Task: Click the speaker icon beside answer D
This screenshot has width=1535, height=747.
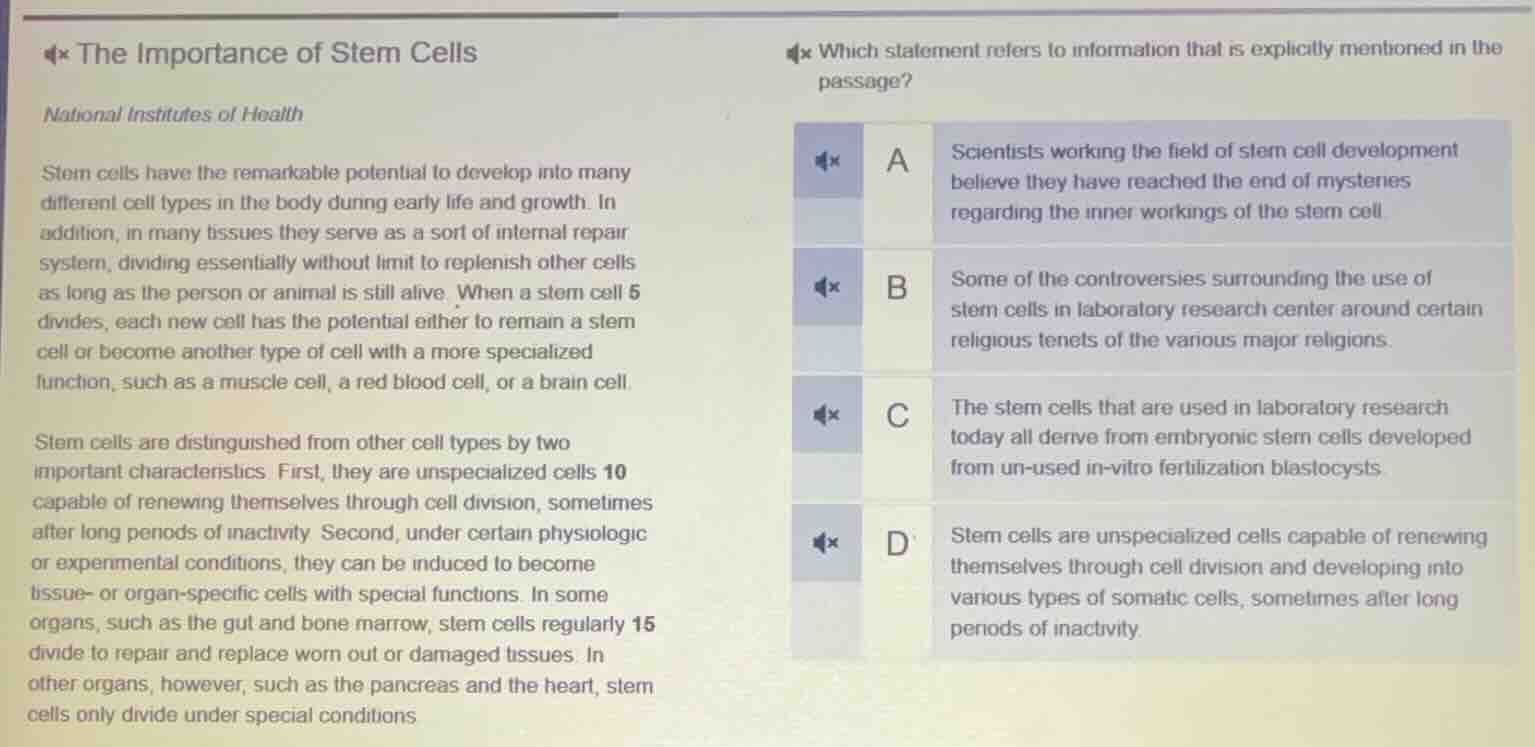Action: click(x=826, y=543)
